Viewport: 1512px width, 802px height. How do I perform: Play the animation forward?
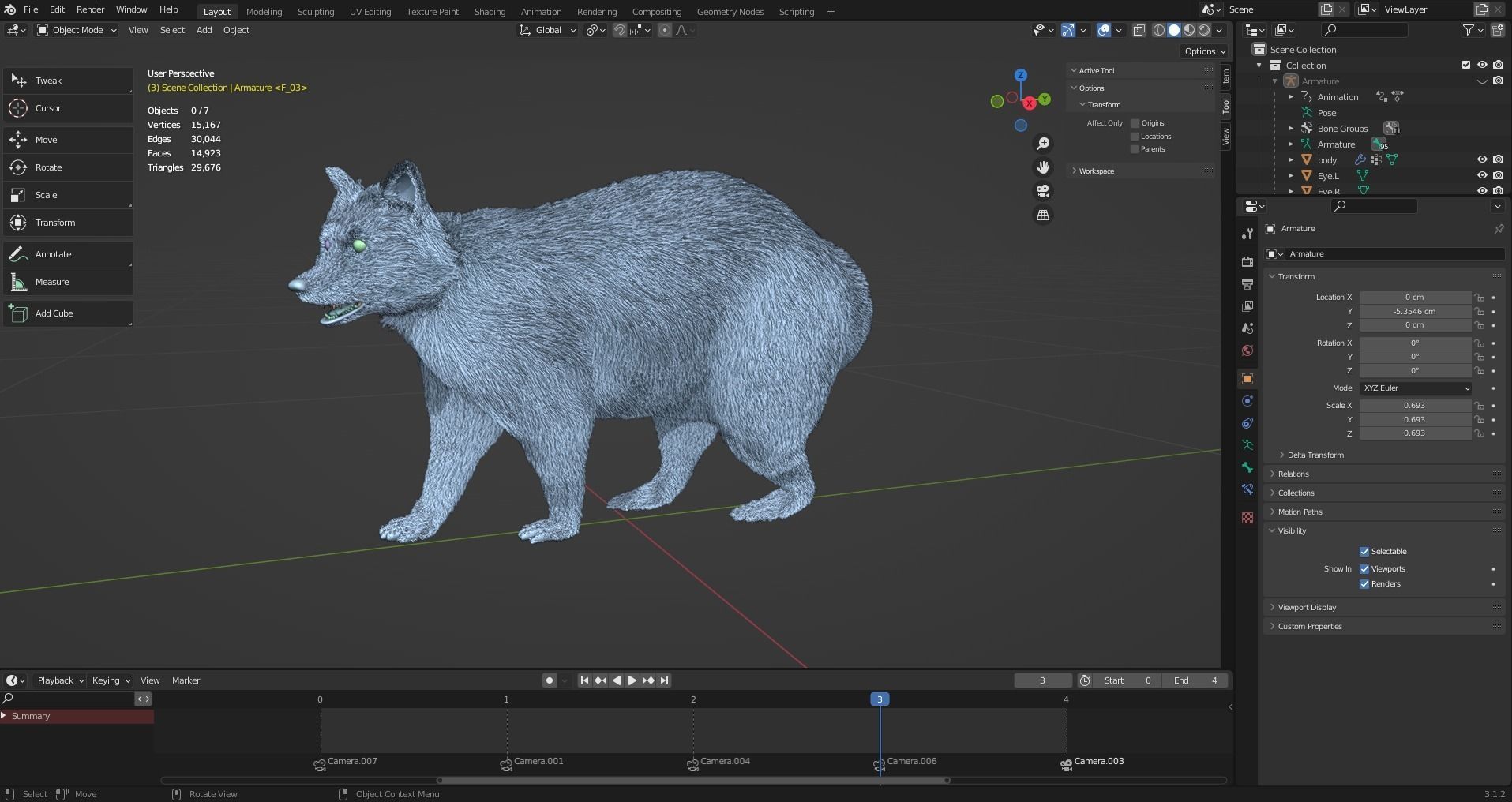(x=632, y=680)
